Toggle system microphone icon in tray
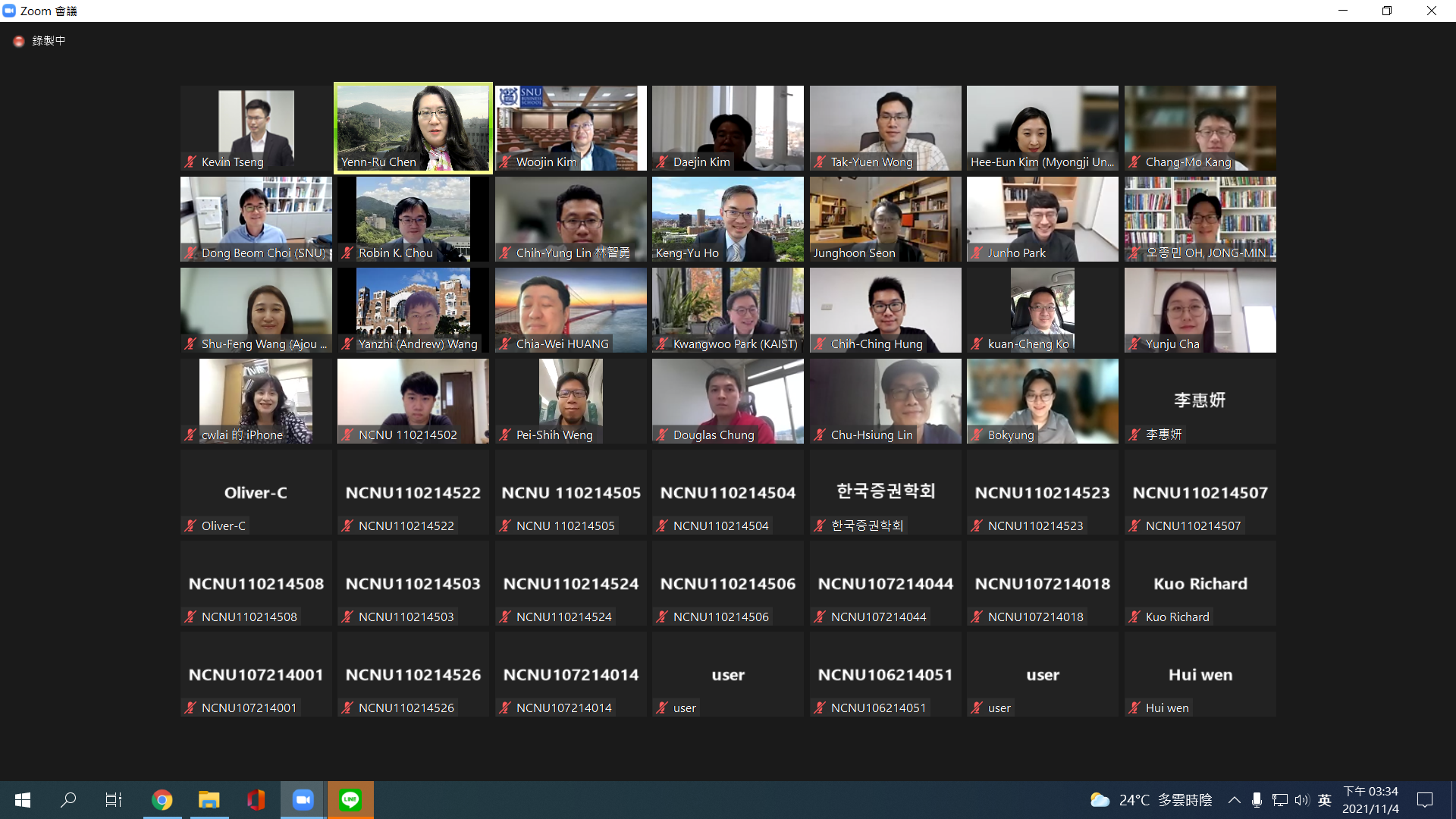Viewport: 1456px width, 819px height. pos(1257,800)
